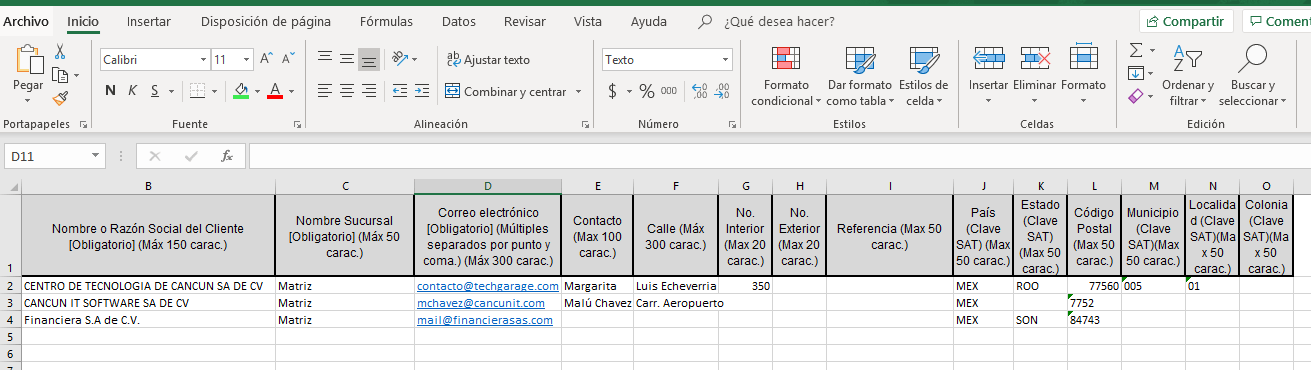Click the Autosuma sigma icon
The image size is (1311, 370).
click(x=1136, y=50)
